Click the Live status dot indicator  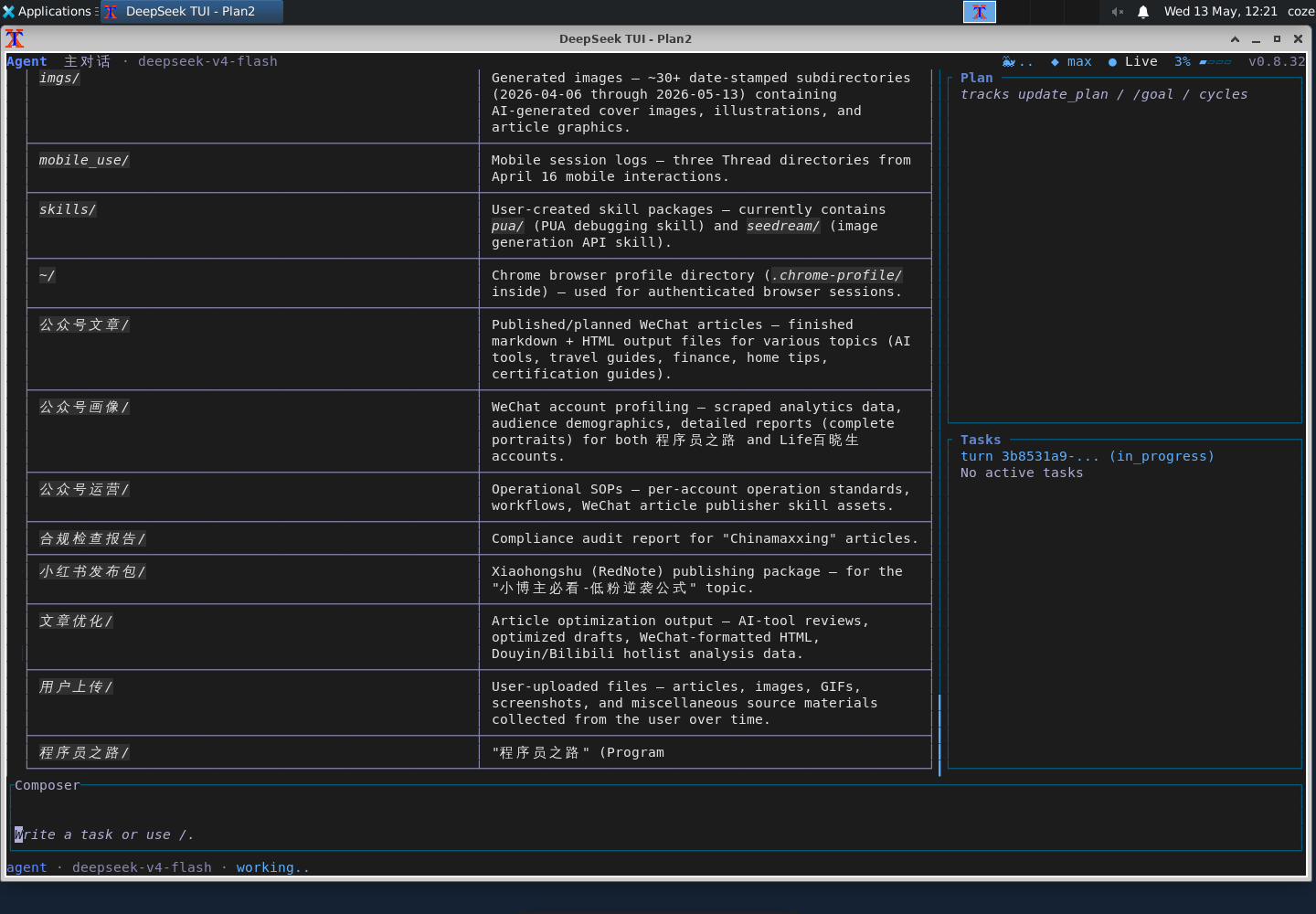pyautogui.click(x=1132, y=61)
